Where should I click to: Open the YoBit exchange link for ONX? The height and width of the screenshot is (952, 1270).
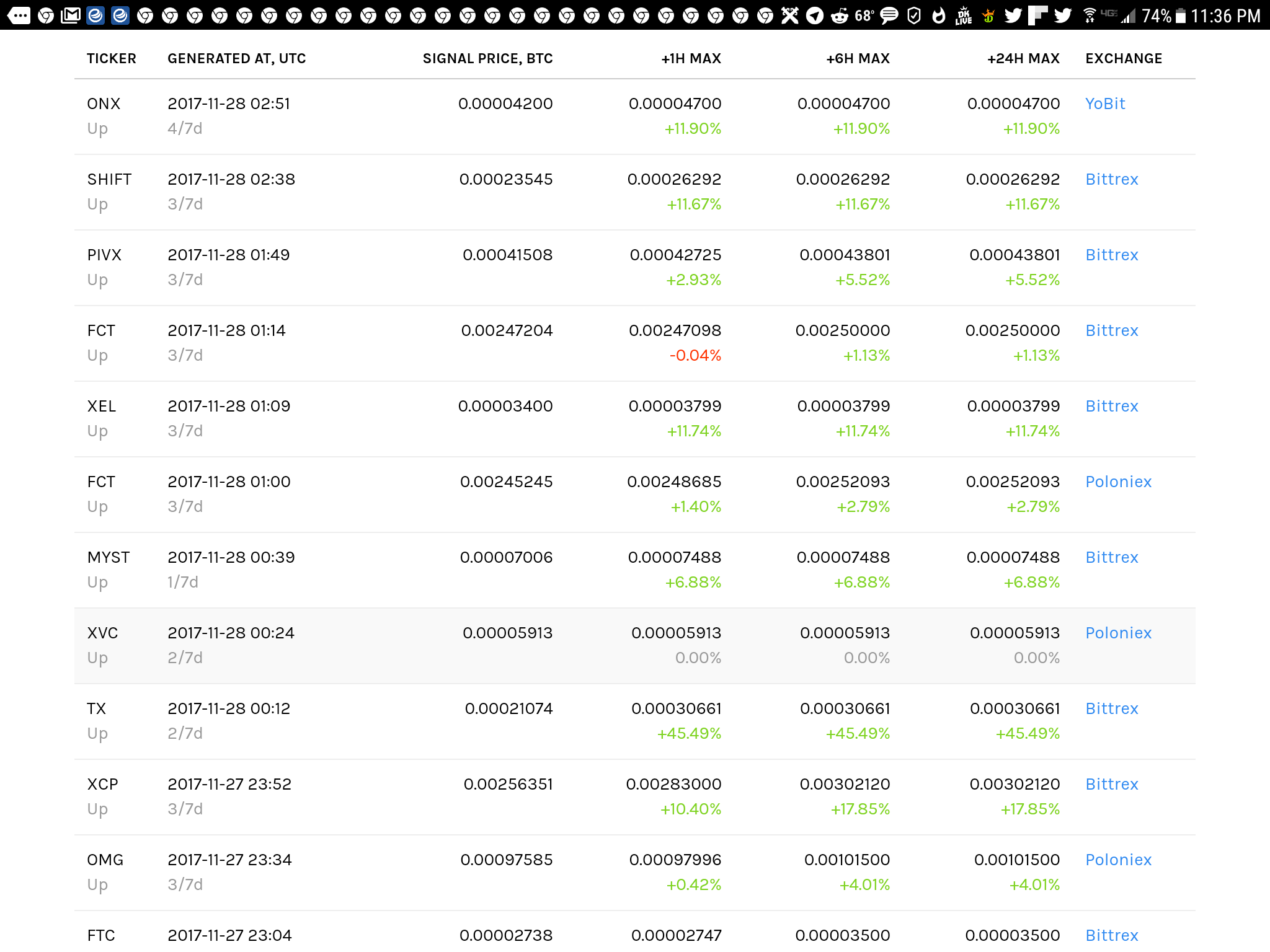[1105, 104]
